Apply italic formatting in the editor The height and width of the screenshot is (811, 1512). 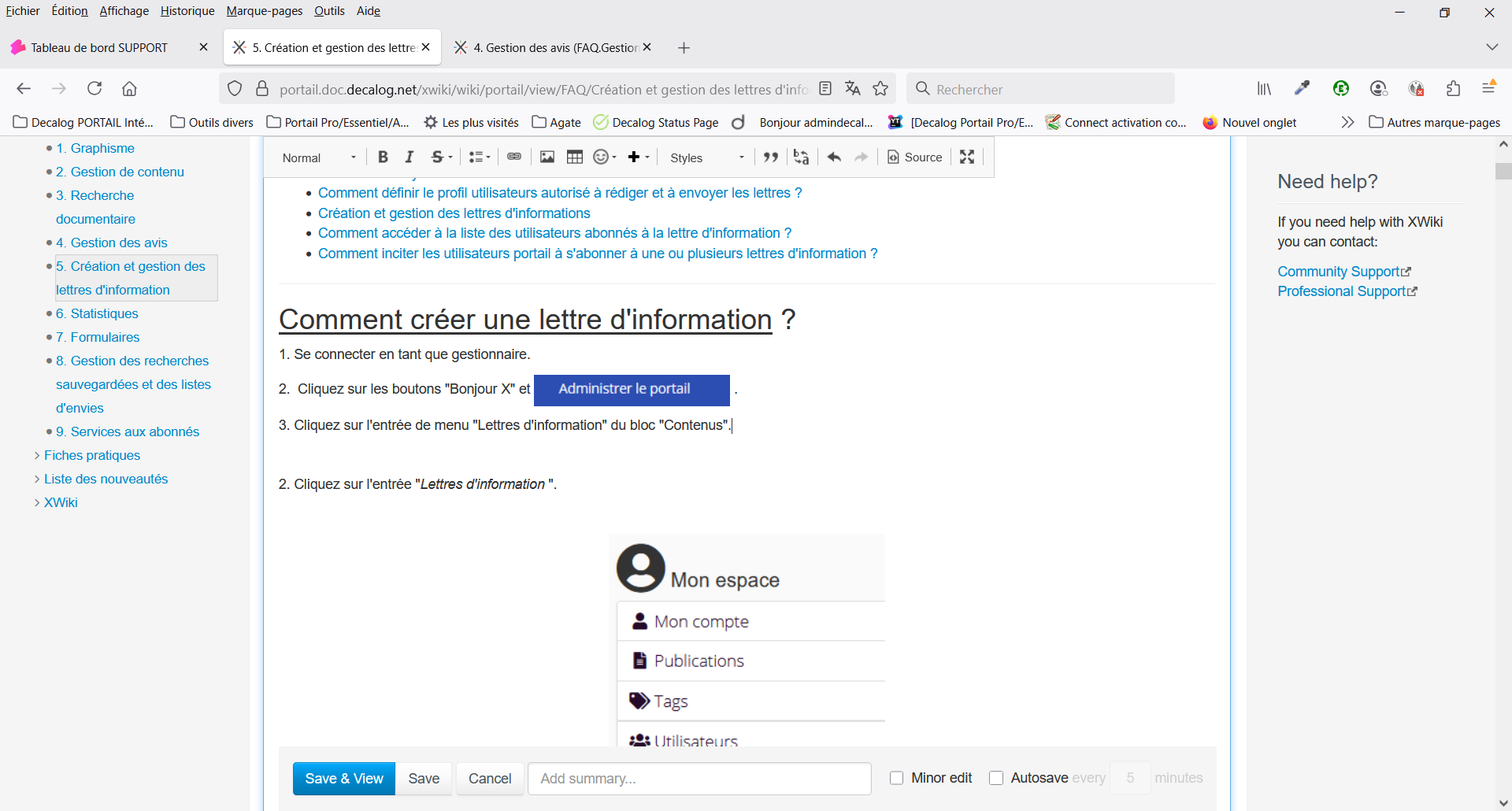point(409,157)
